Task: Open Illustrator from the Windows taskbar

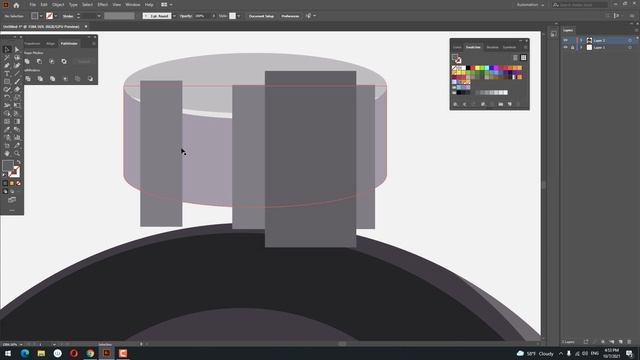Action: point(106,353)
